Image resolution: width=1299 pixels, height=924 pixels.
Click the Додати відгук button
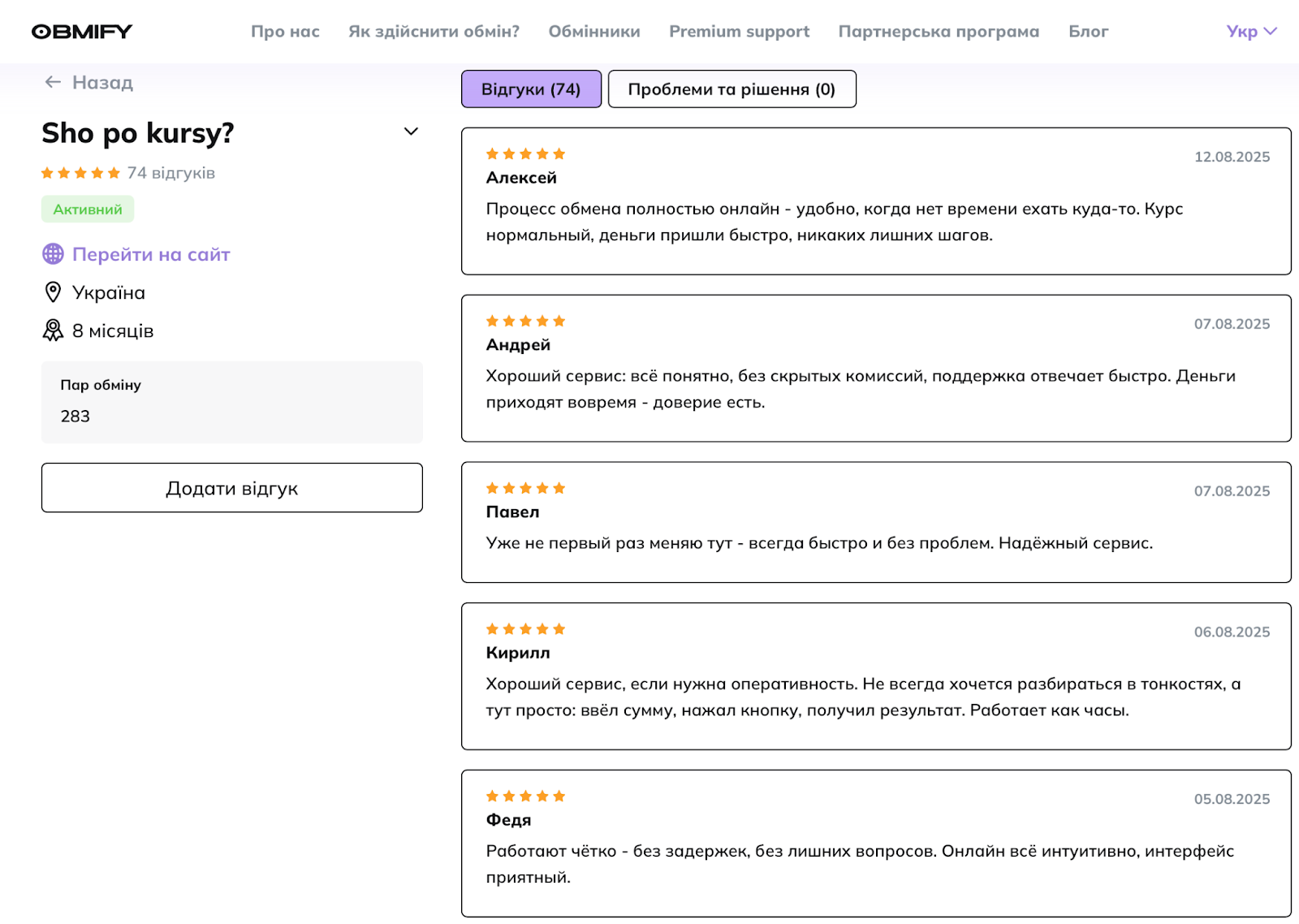tap(231, 488)
